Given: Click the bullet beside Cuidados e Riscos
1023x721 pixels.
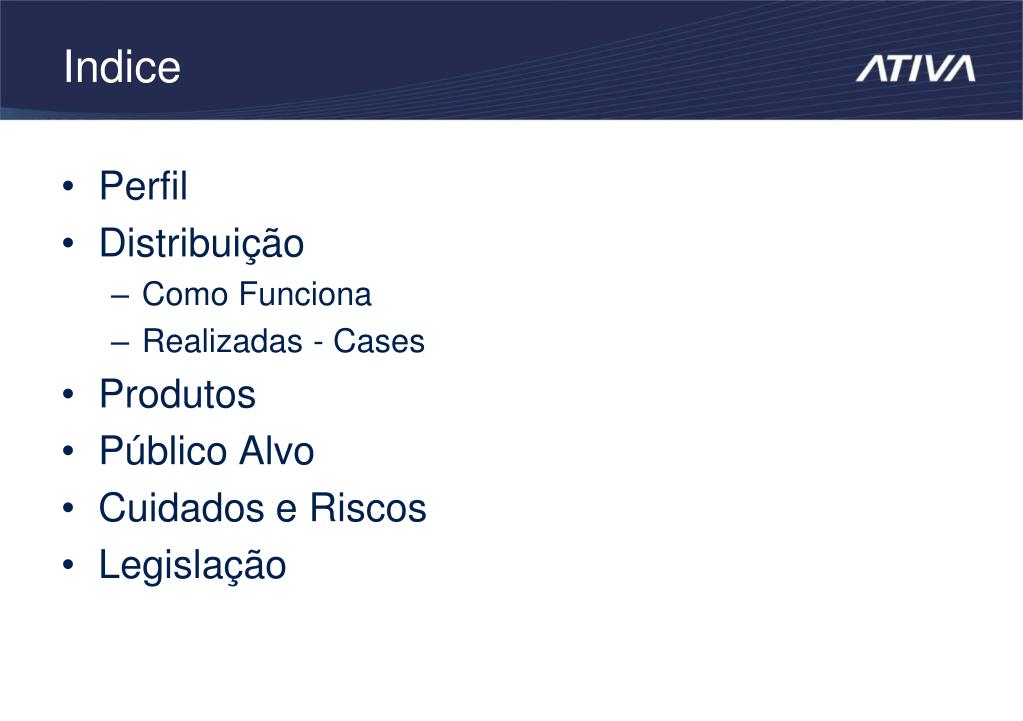Looking at the screenshot, I should pos(69,508).
